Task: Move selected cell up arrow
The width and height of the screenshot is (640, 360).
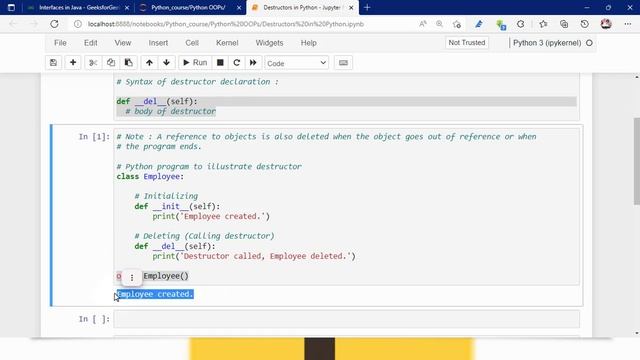Action: click(x=149, y=63)
